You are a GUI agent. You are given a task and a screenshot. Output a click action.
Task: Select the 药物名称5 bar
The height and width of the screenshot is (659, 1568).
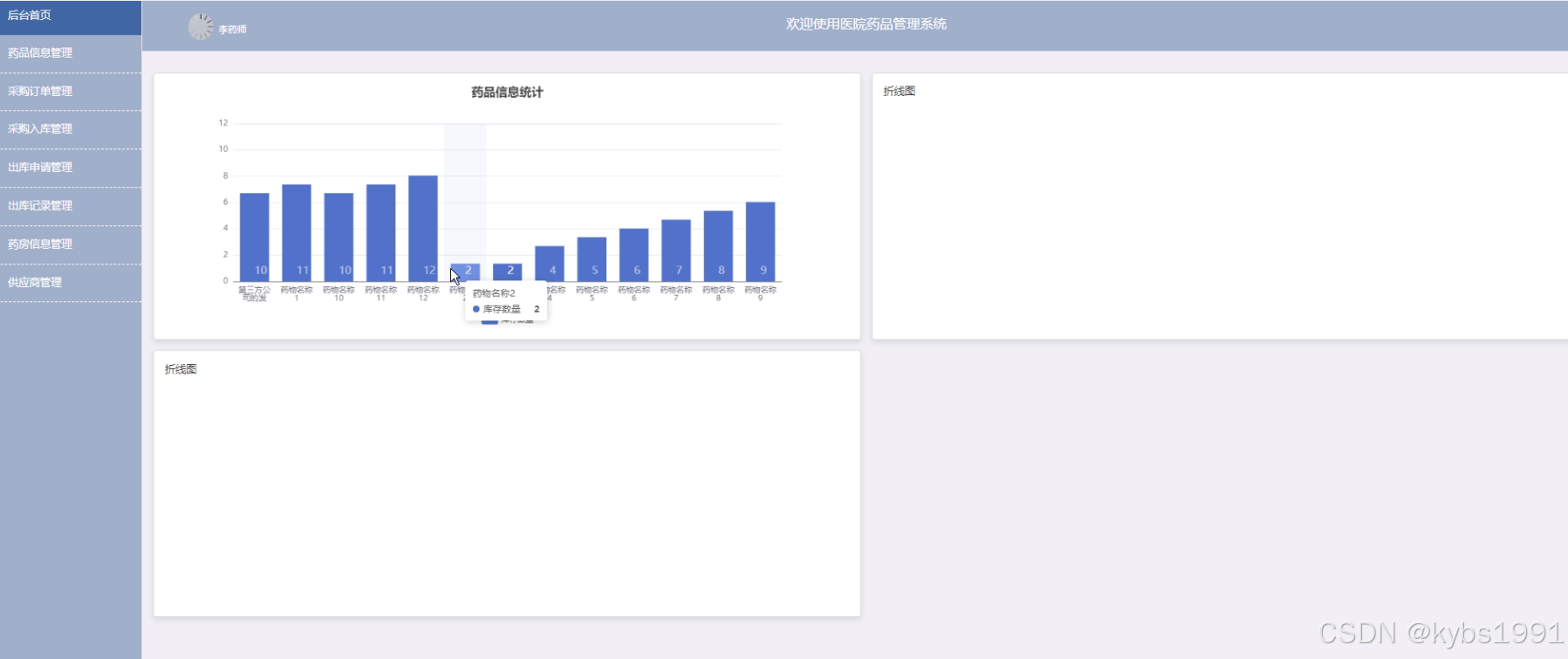pyautogui.click(x=592, y=259)
